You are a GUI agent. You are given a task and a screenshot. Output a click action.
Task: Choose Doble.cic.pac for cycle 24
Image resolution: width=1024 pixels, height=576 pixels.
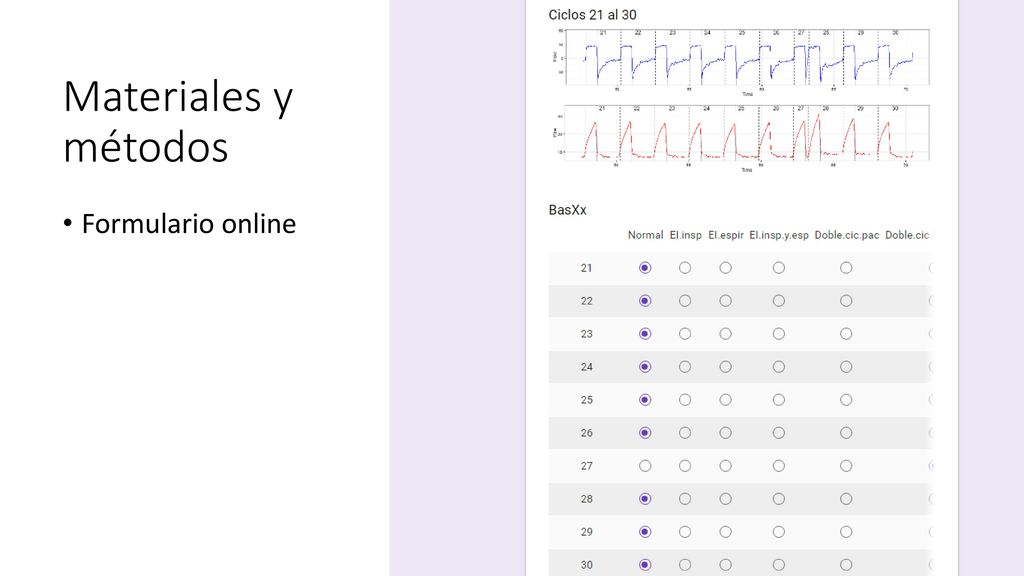pos(846,367)
